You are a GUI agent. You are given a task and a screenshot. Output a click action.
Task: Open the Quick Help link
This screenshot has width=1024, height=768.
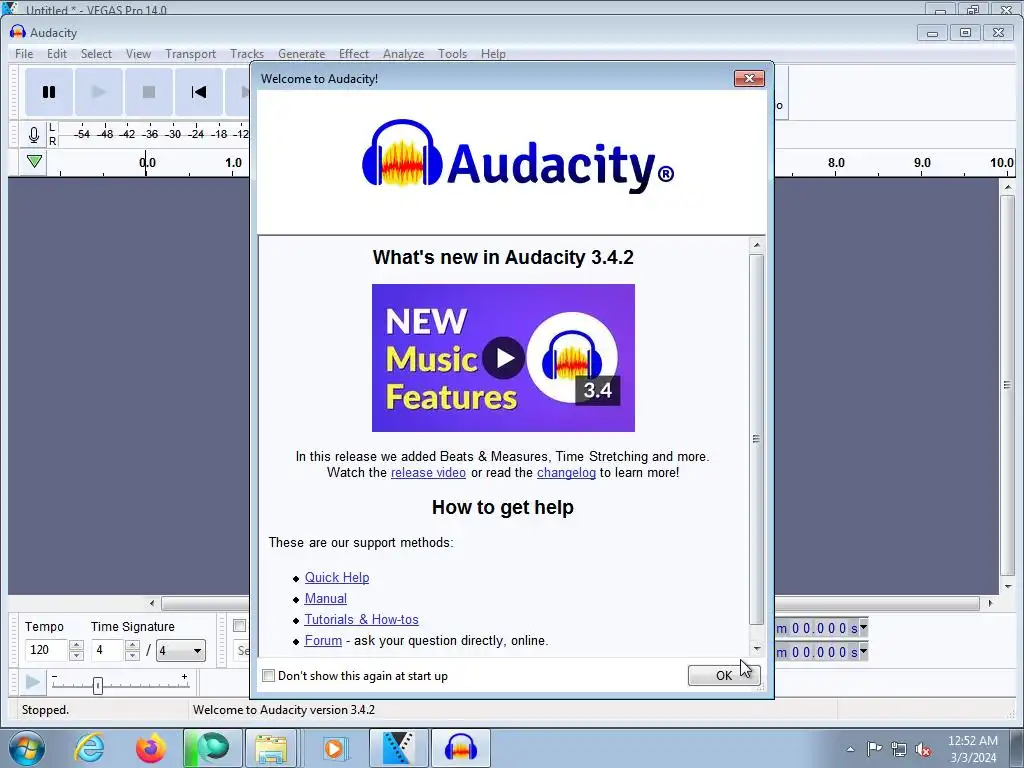tap(337, 577)
